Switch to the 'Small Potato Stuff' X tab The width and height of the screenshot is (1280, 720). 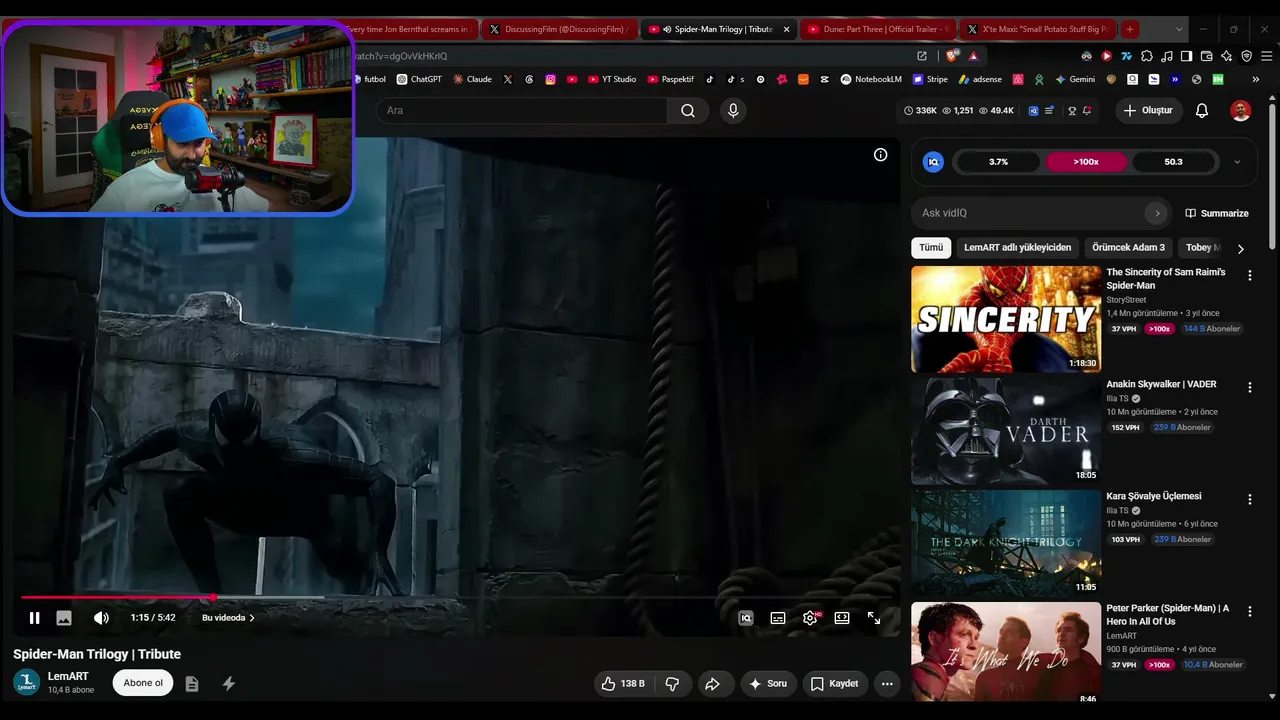point(1037,29)
